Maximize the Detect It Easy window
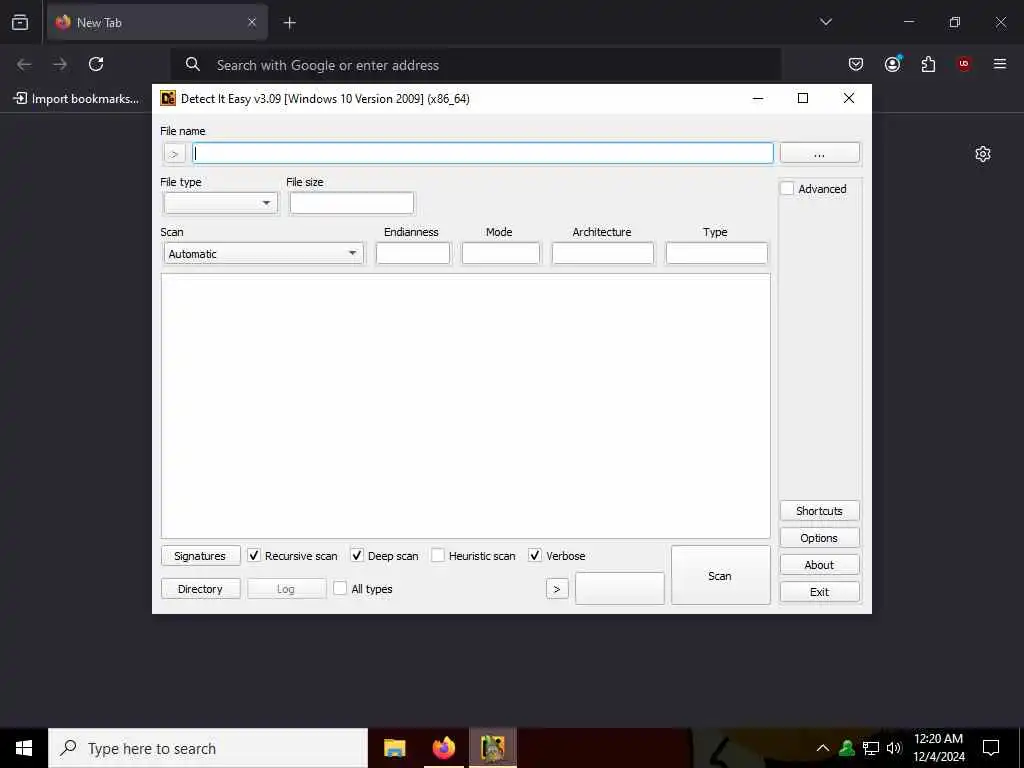The image size is (1024, 768). click(803, 99)
